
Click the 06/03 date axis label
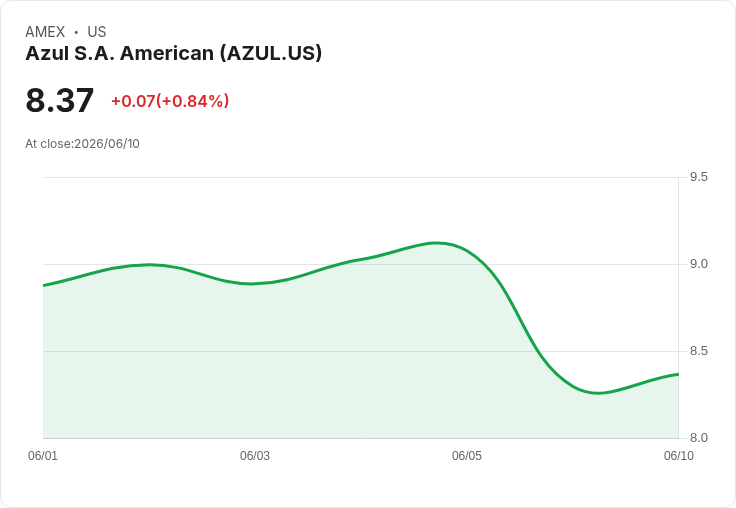[255, 456]
